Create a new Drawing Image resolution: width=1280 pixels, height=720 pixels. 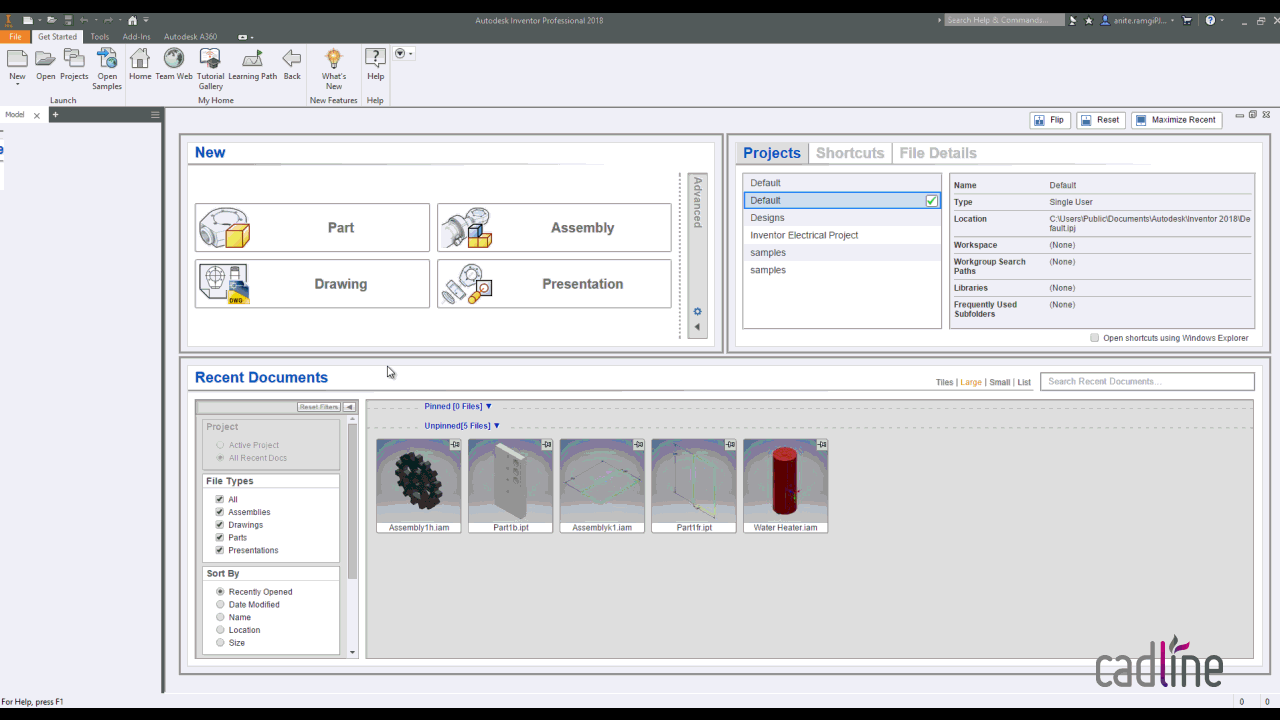[312, 284]
